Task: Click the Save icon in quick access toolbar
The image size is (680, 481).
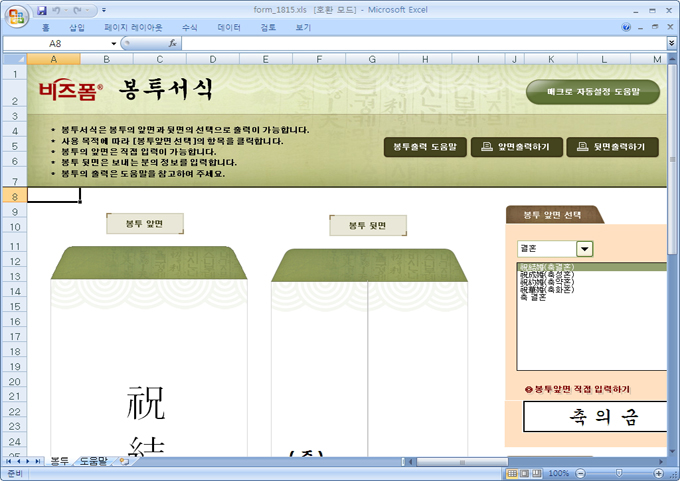Action: coord(42,10)
